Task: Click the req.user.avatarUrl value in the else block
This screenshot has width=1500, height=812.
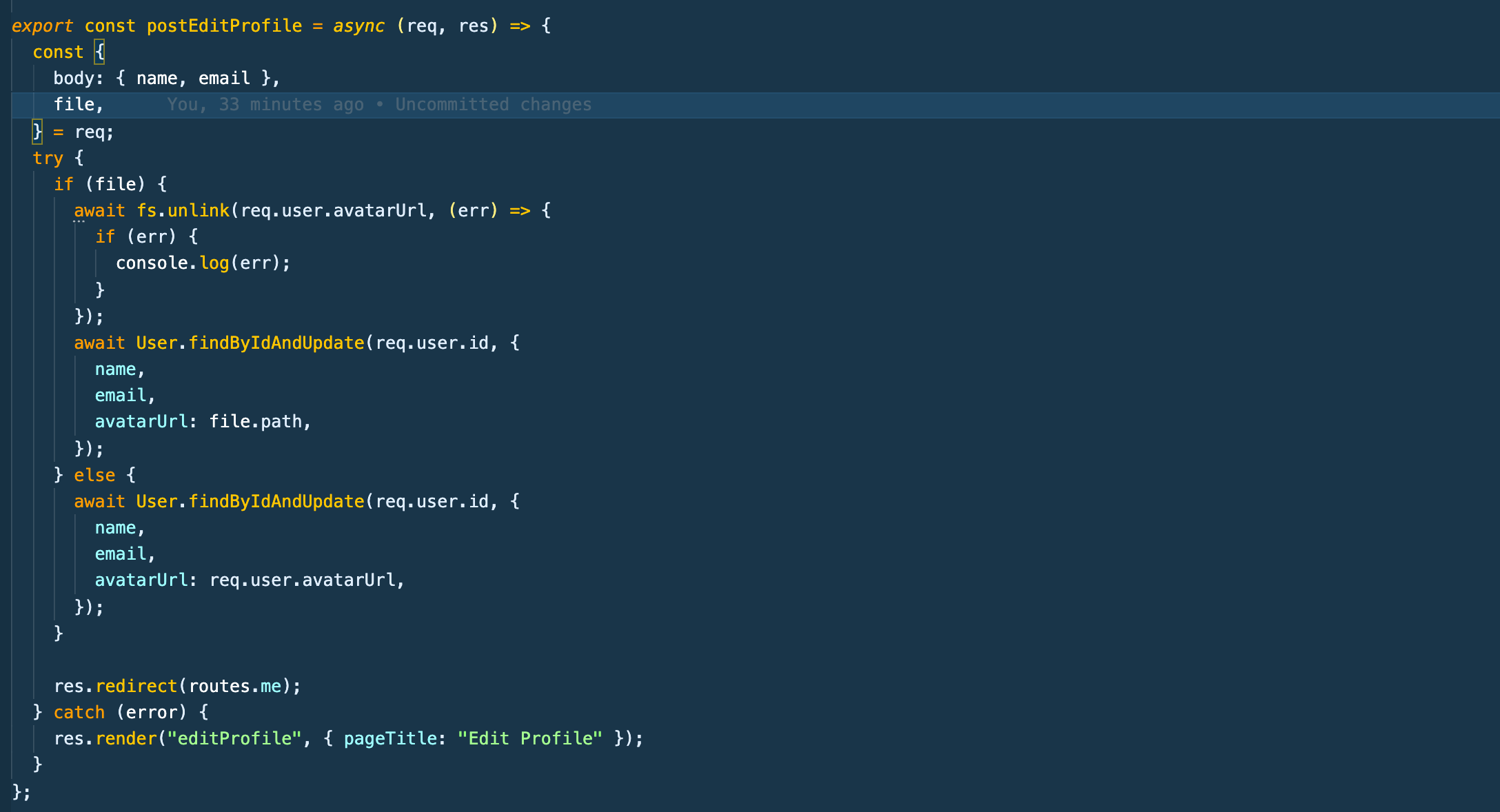Action: (302, 580)
